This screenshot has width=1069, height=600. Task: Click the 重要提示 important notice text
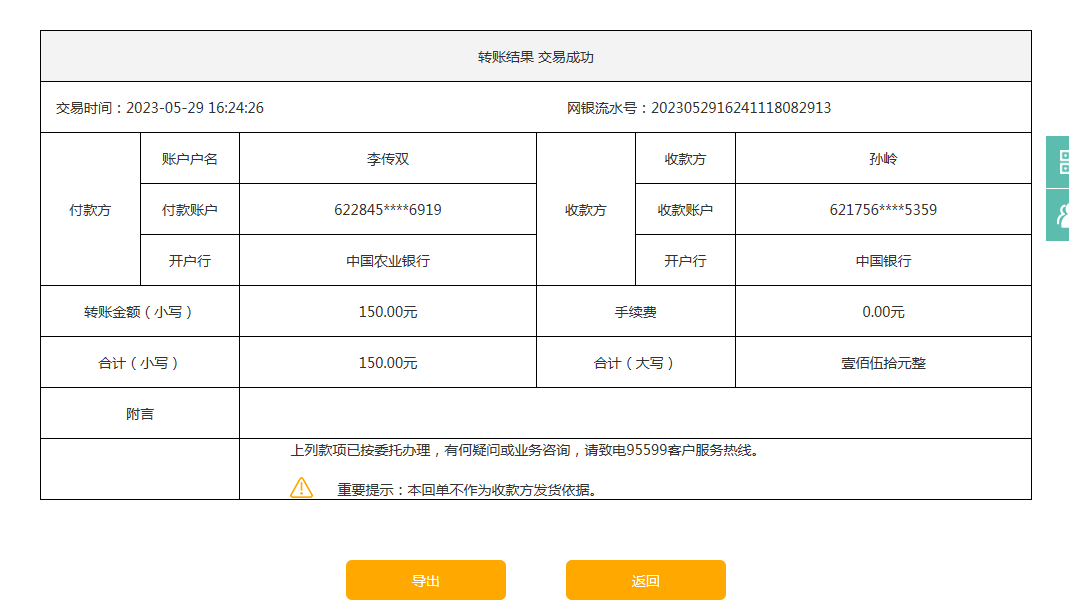tap(467, 490)
